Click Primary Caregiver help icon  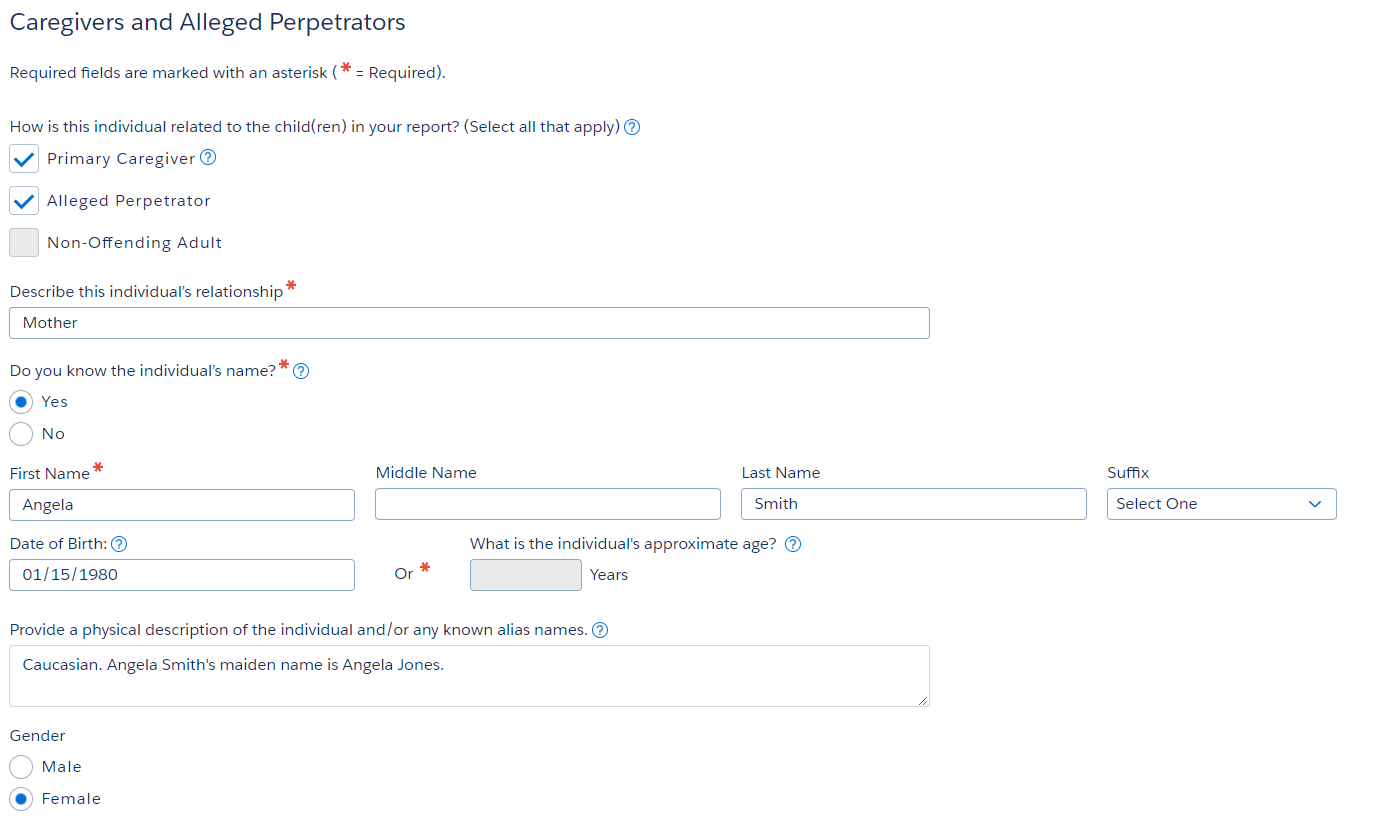point(208,158)
